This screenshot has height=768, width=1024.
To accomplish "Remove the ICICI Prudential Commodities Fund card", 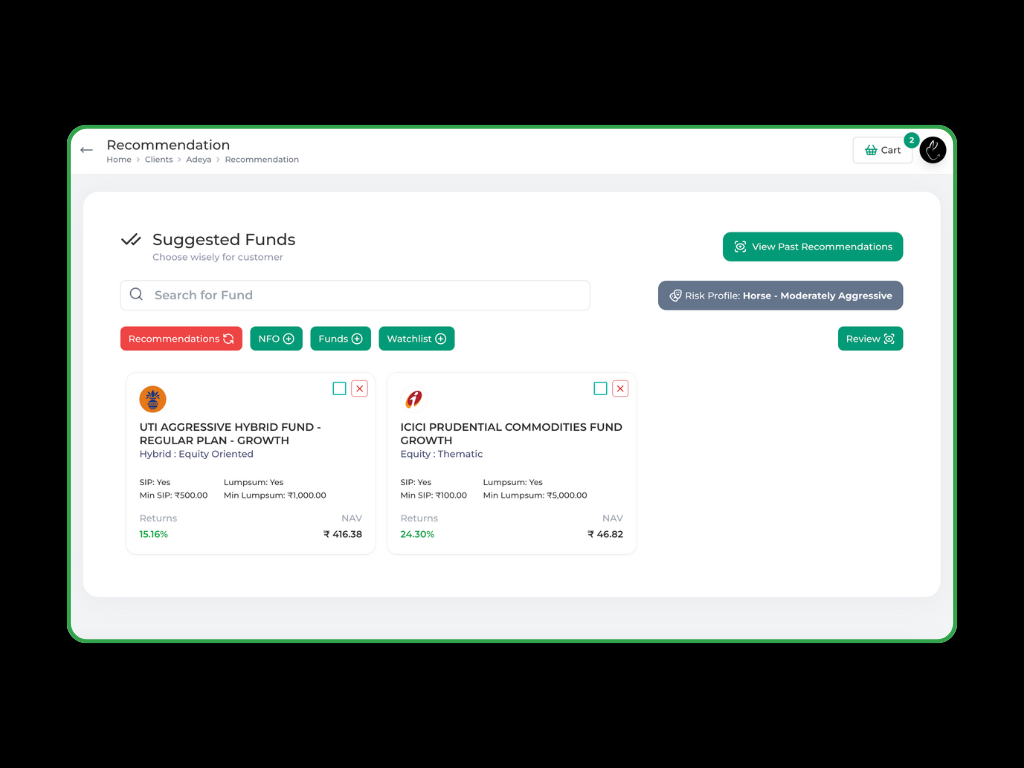I will coord(620,388).
